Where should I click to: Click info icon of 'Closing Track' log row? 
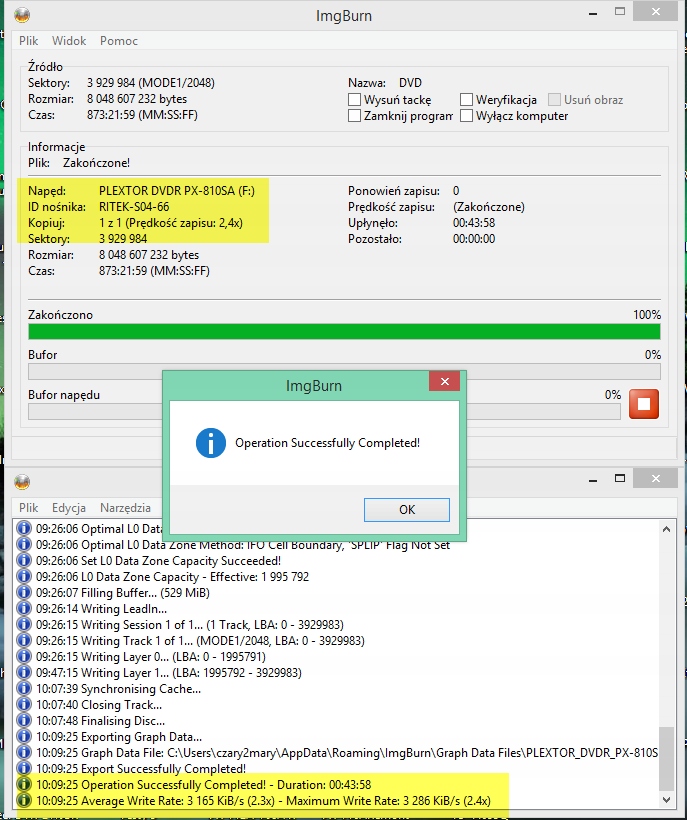[24, 704]
